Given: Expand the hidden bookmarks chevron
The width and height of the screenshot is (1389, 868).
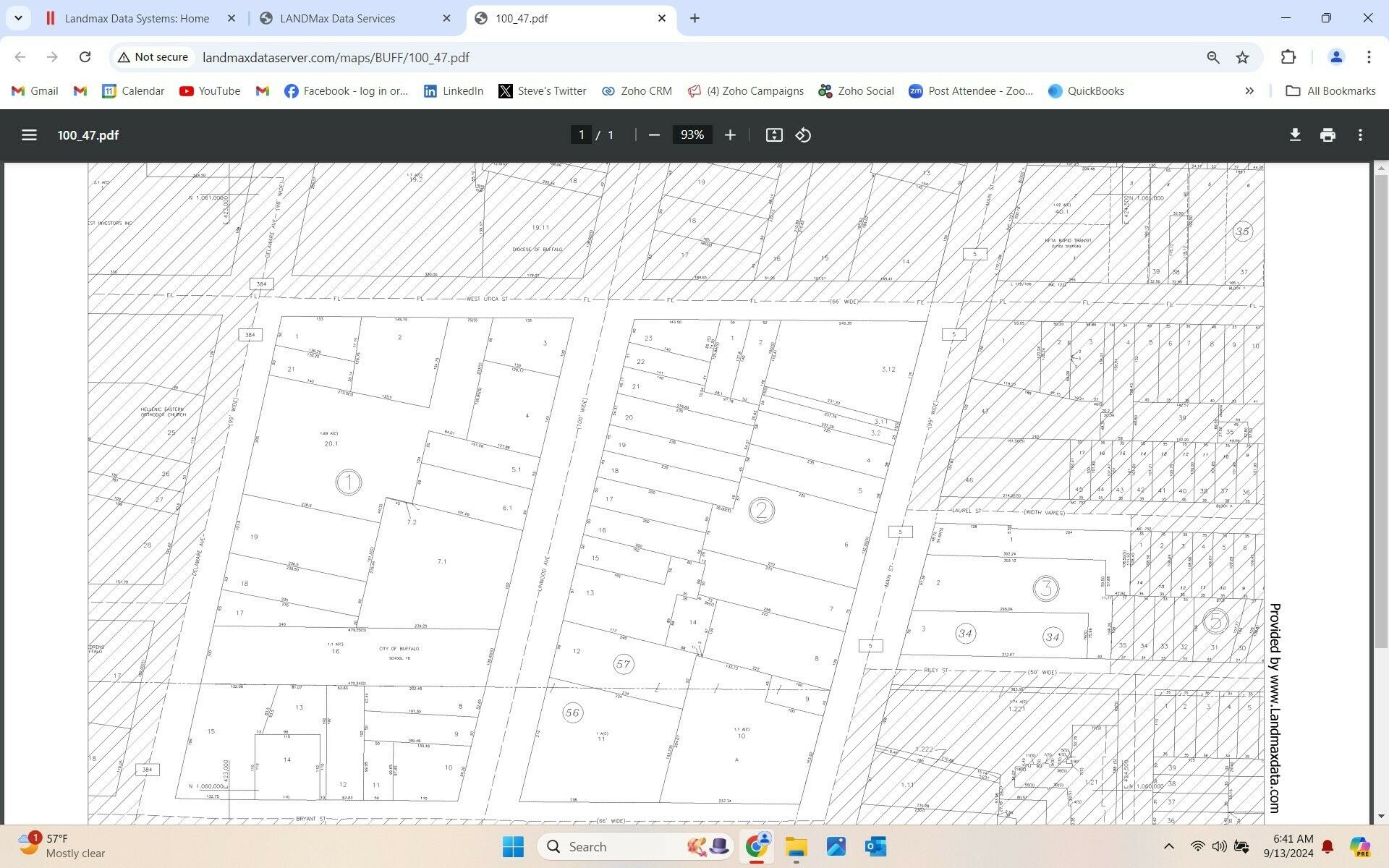Looking at the screenshot, I should [x=1249, y=91].
